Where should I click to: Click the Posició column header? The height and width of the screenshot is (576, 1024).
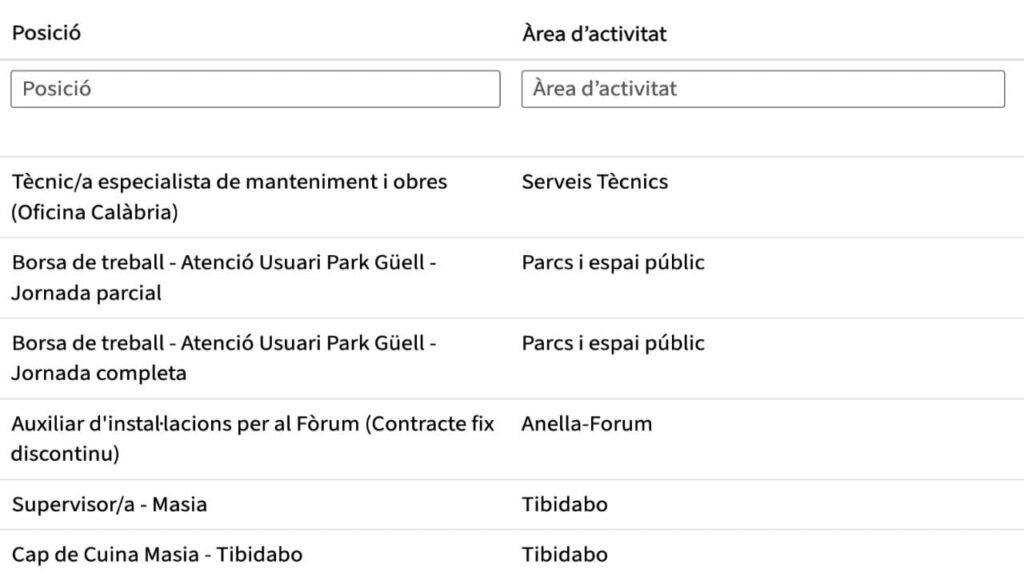click(46, 33)
